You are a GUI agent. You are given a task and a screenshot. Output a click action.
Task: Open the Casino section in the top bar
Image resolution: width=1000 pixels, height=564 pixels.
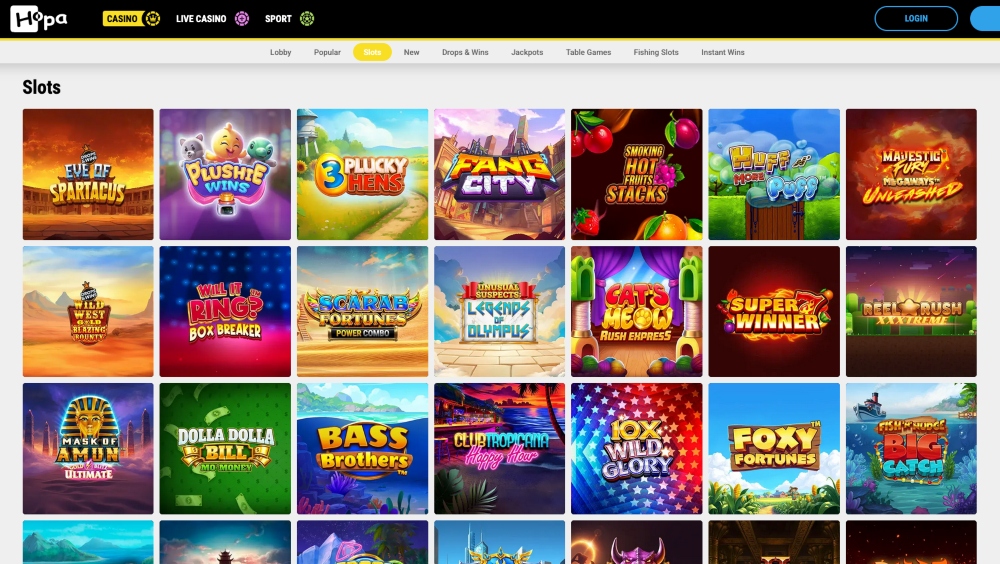click(131, 18)
